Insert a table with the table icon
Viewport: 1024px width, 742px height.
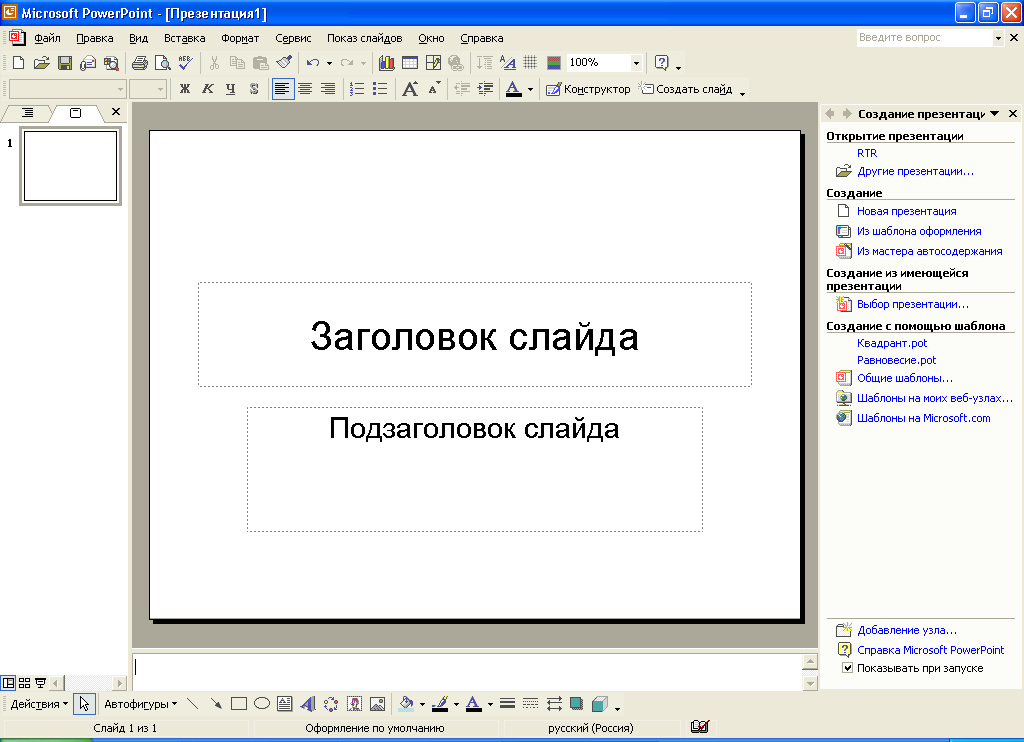(410, 63)
